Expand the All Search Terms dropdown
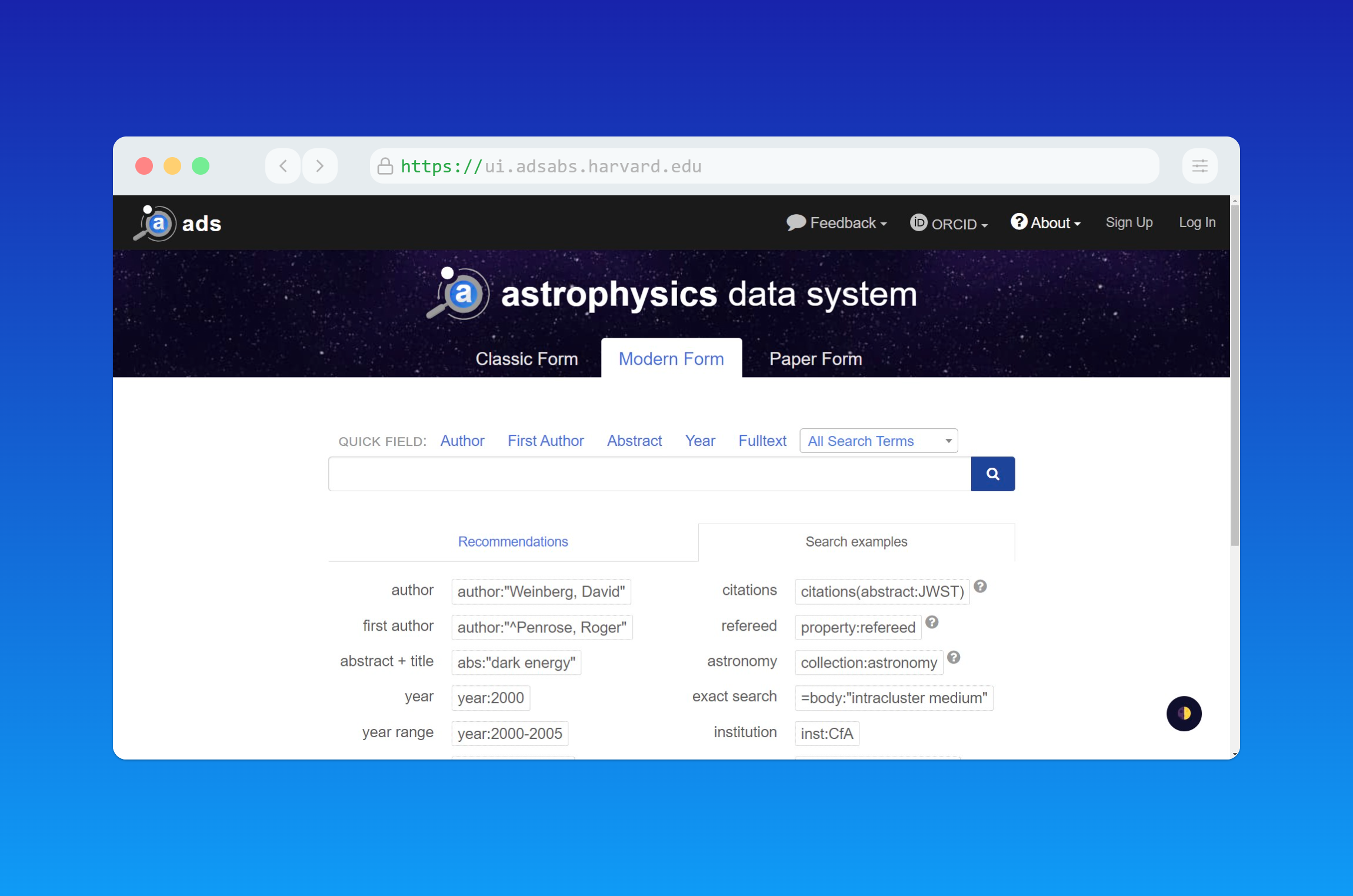Viewport: 1353px width, 896px height. click(x=878, y=440)
